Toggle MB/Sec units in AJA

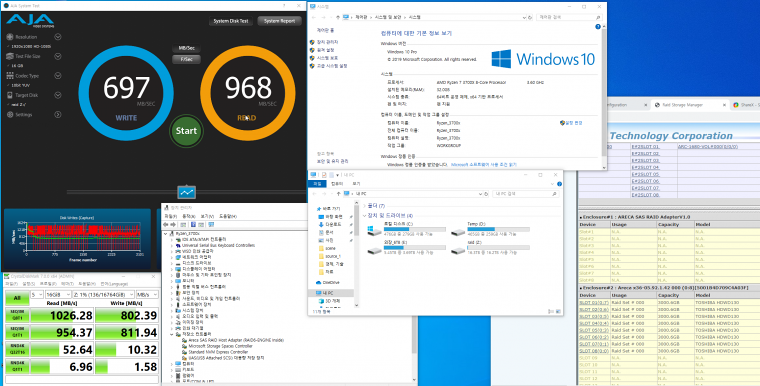pos(187,48)
